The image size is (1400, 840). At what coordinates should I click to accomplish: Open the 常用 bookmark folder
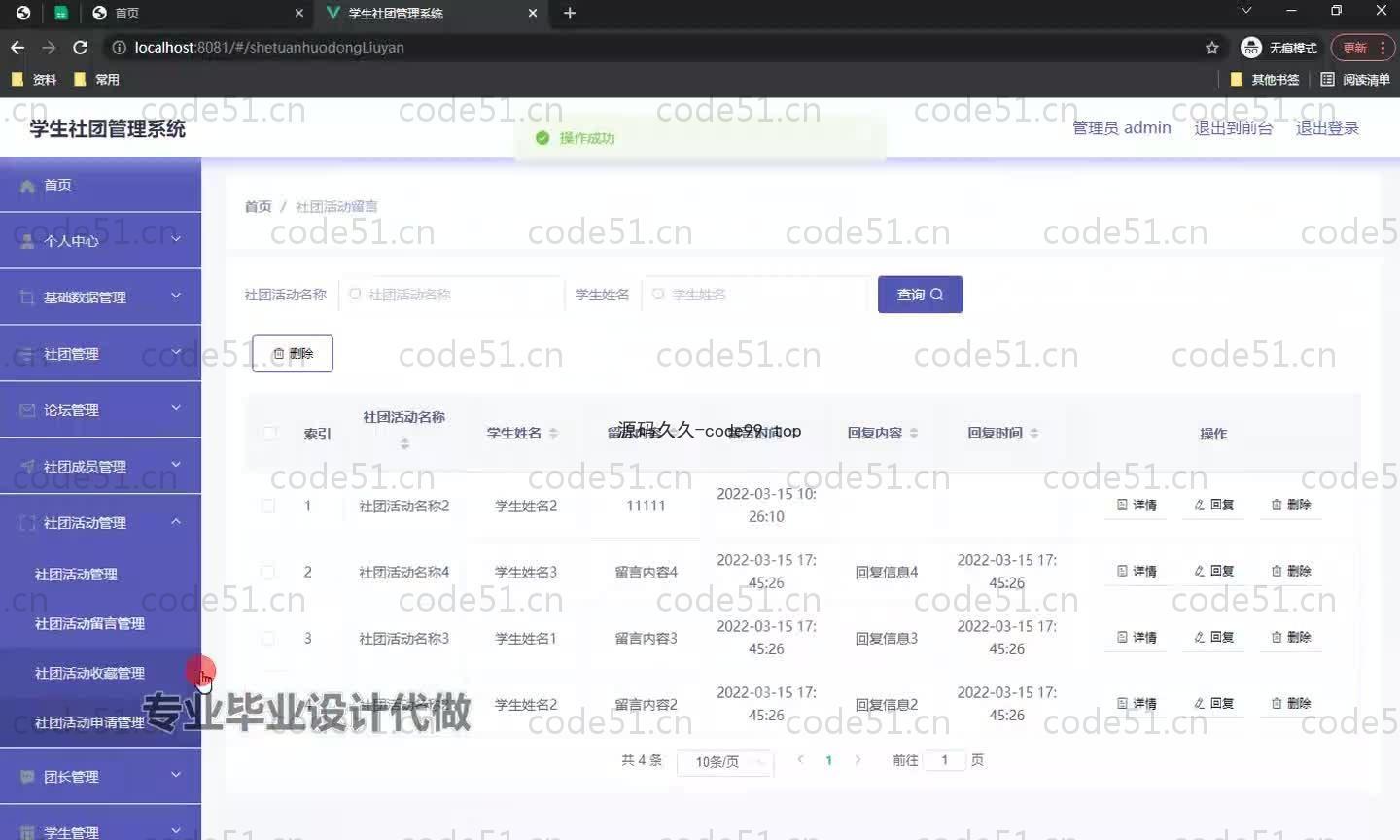(97, 80)
